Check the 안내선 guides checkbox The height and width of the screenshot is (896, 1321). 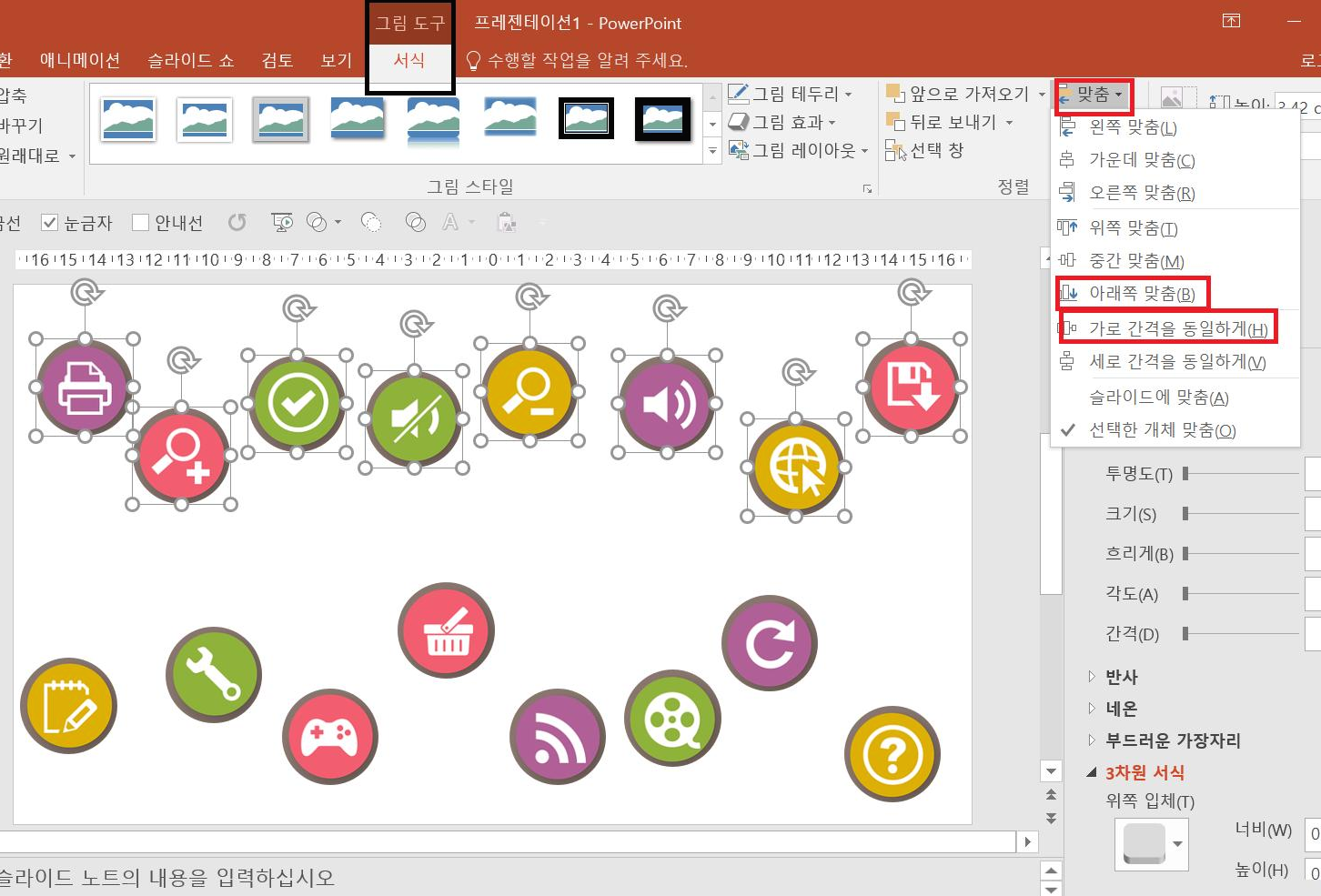click(140, 223)
